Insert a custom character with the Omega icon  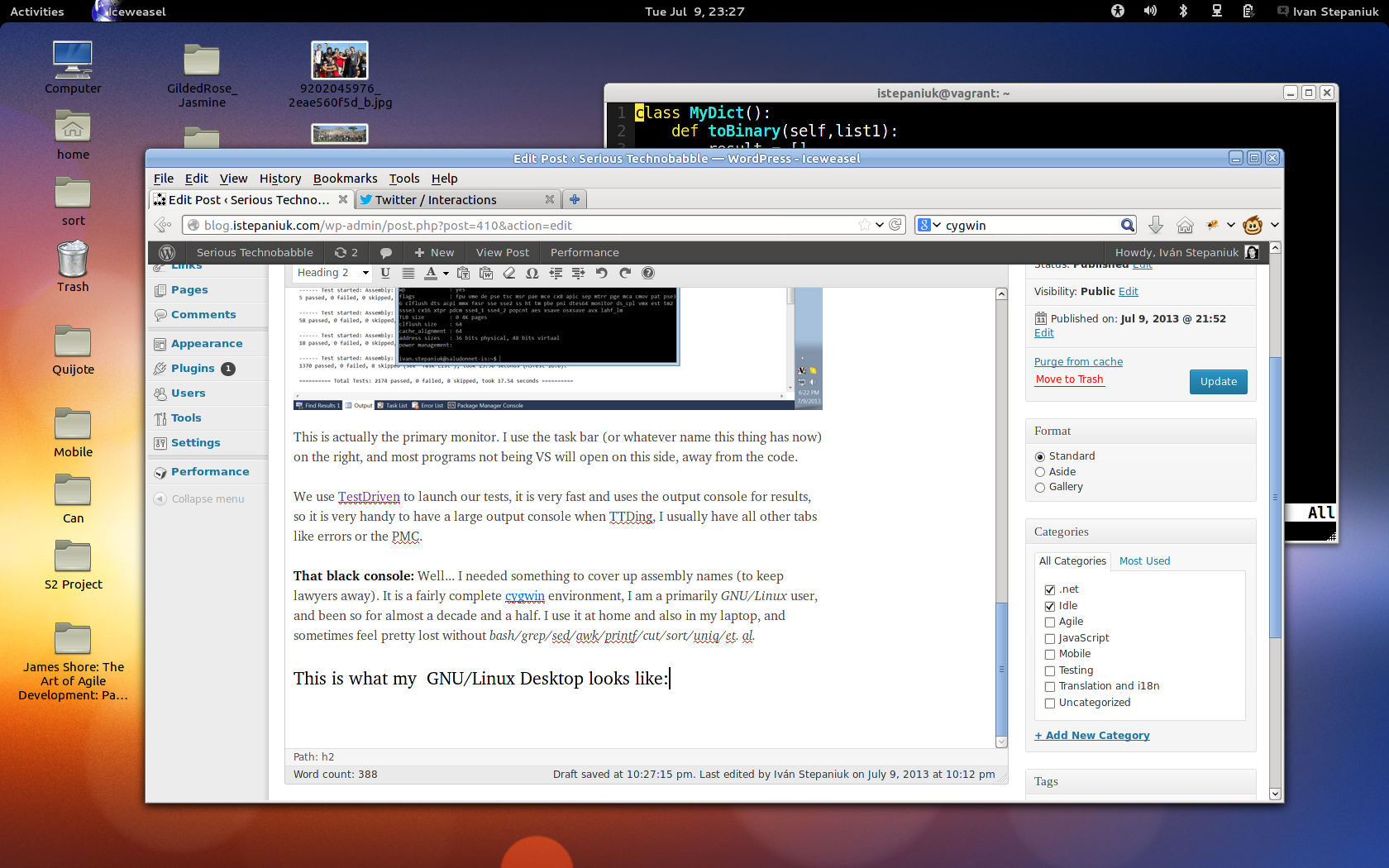[532, 273]
